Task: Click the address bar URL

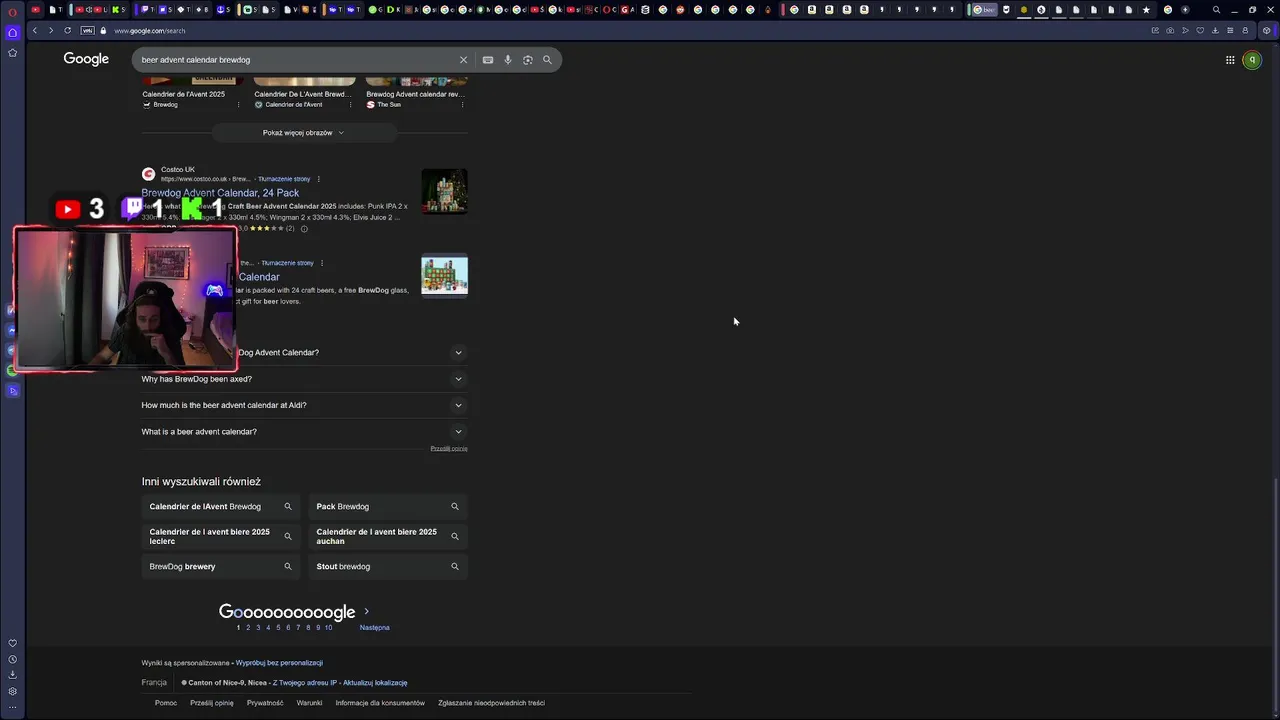Action: coord(149,31)
